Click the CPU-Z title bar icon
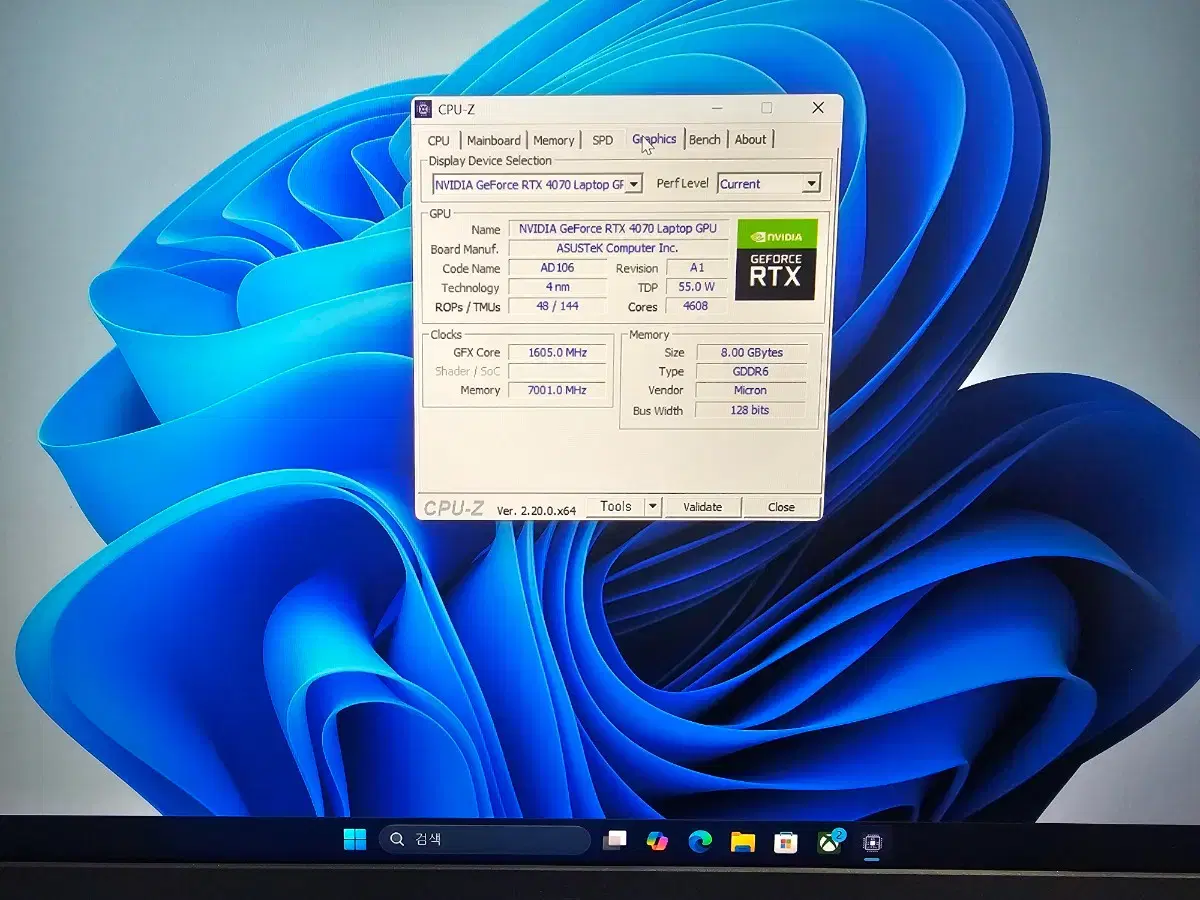1200x900 pixels. (x=425, y=109)
